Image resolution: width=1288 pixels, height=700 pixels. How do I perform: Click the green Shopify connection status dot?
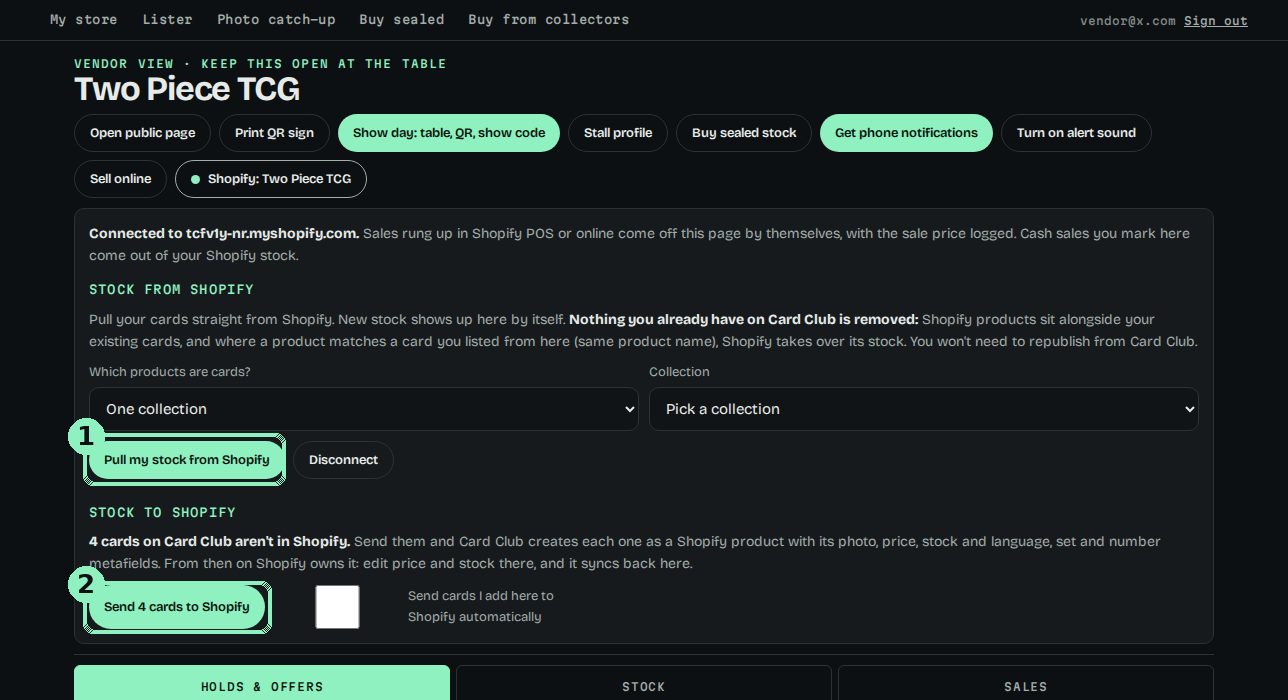pyautogui.click(x=195, y=180)
